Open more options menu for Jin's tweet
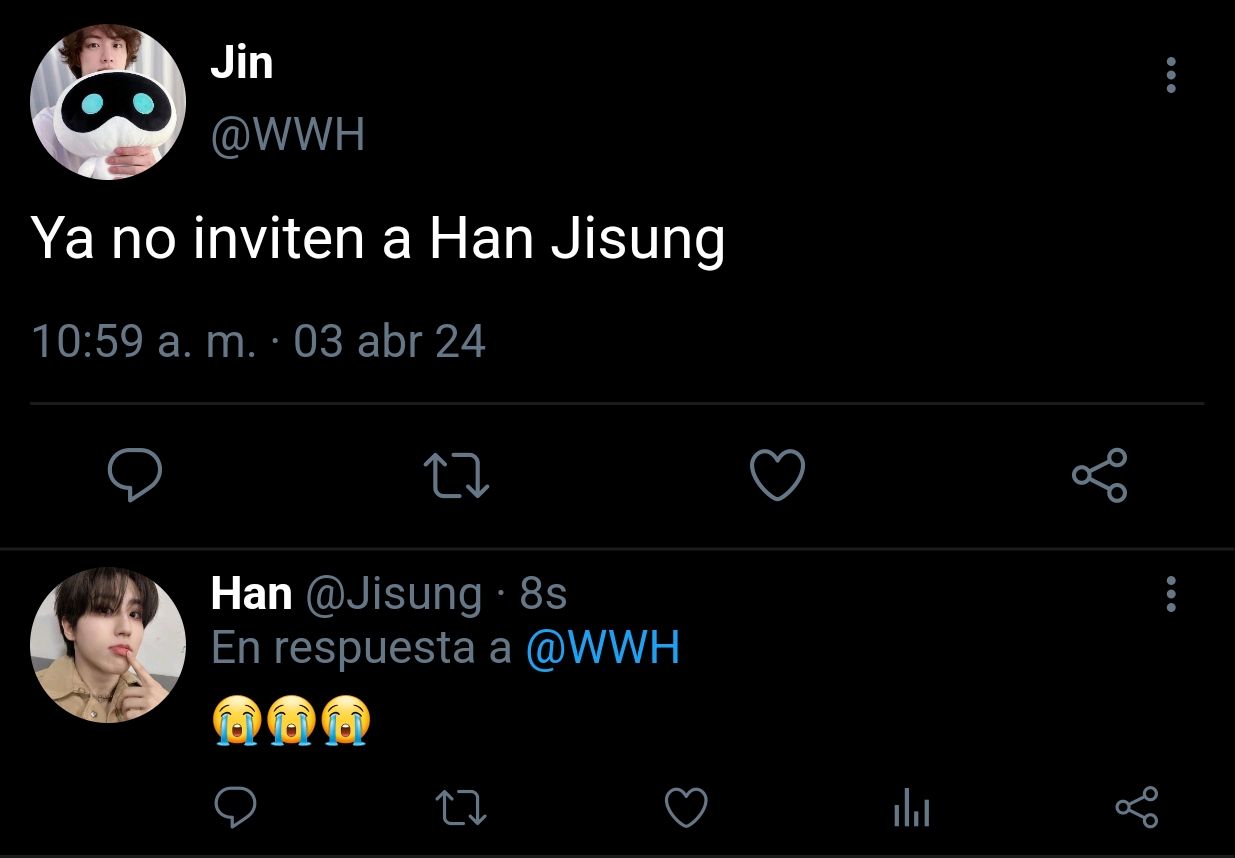 pyautogui.click(x=1171, y=75)
